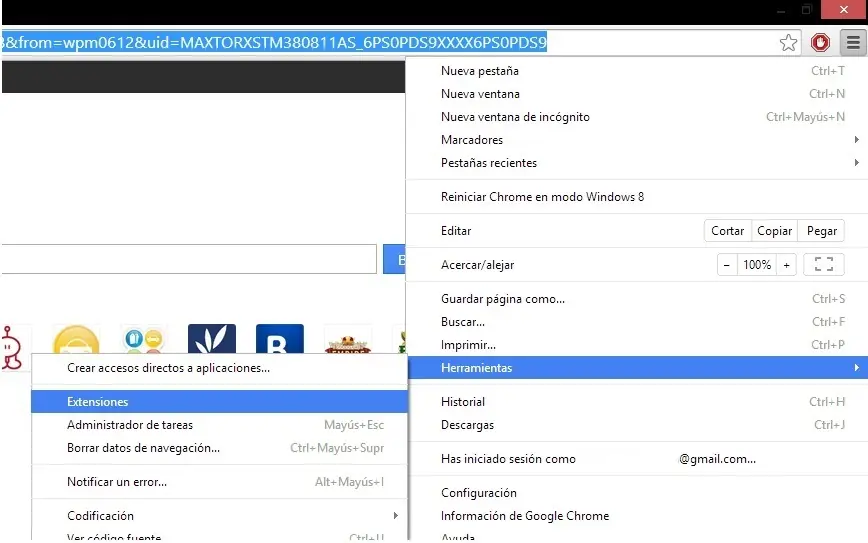The width and height of the screenshot is (868, 543).
Task: Choose Notificar un error...
Action: pos(220,482)
